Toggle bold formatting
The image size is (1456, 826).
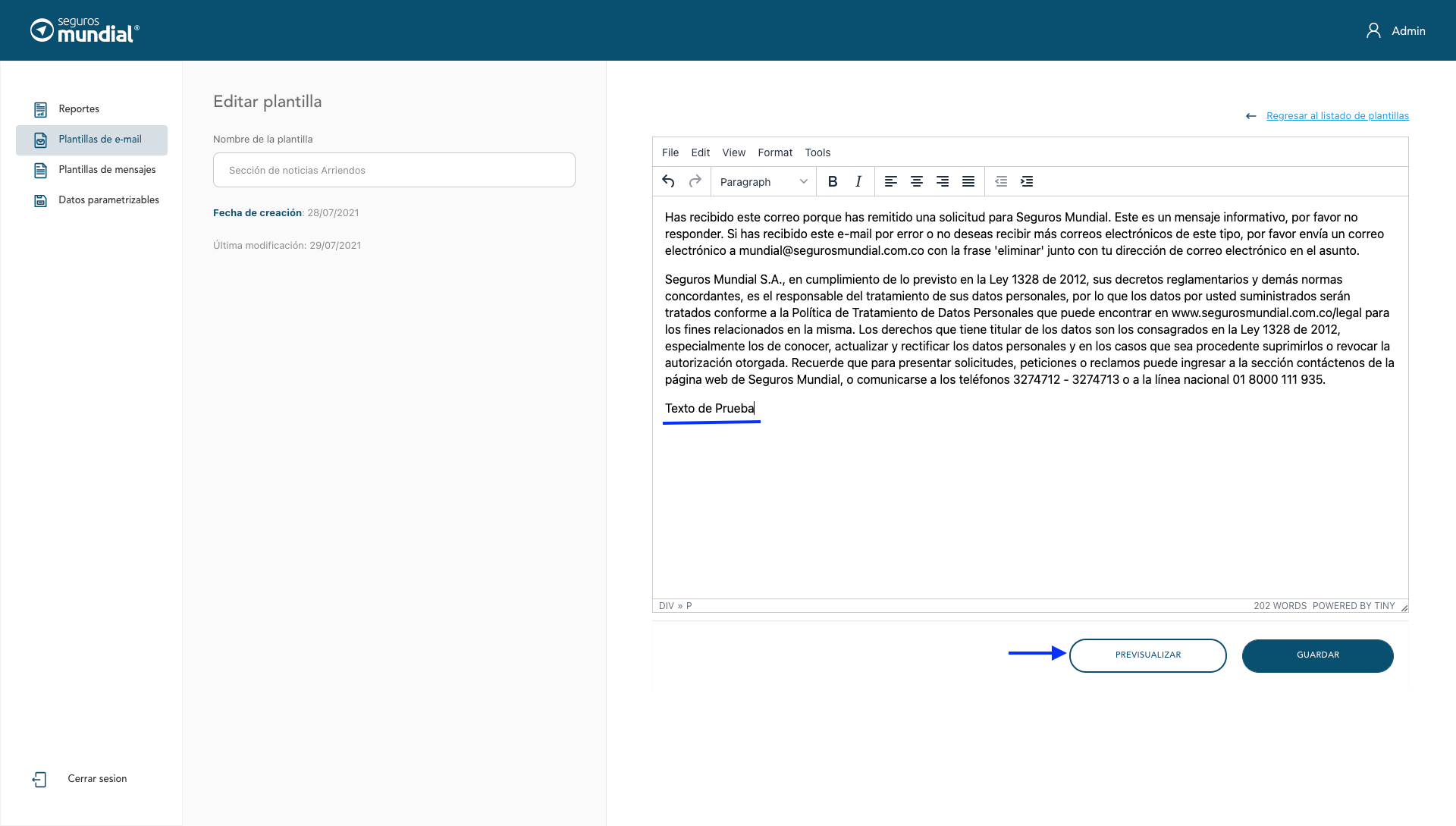click(833, 181)
